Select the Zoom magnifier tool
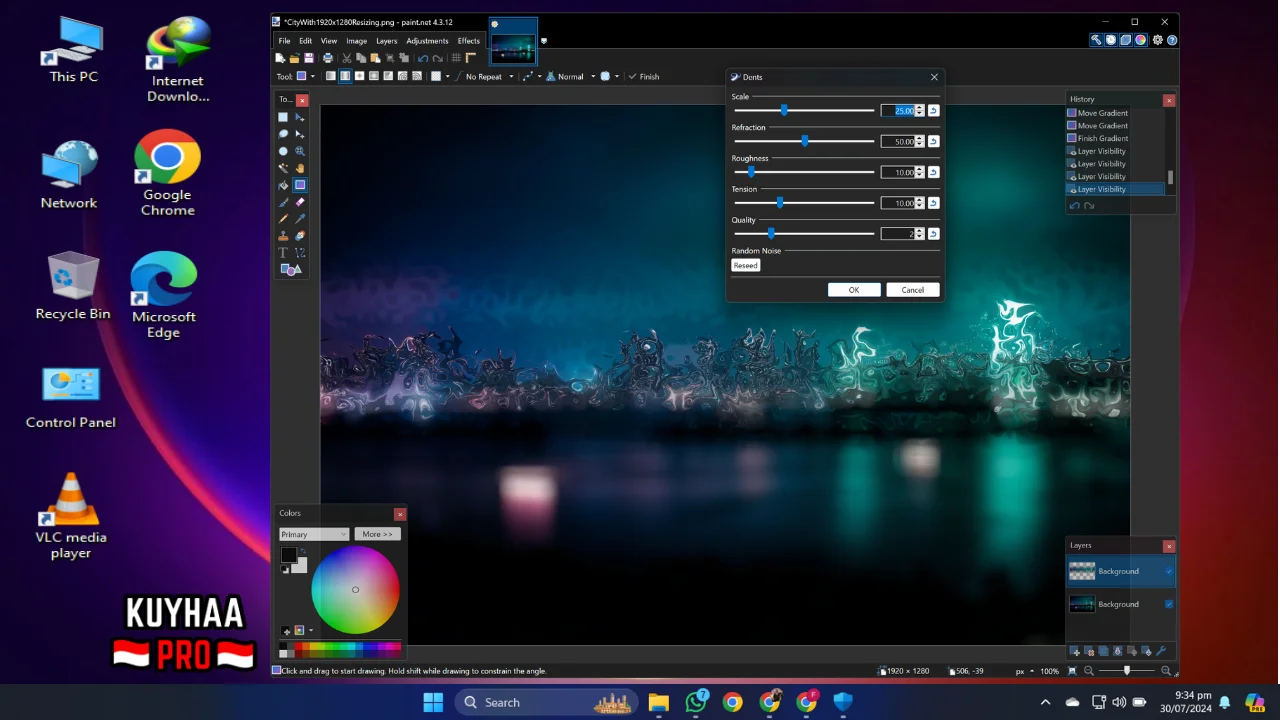This screenshot has width=1280, height=720. click(300, 151)
